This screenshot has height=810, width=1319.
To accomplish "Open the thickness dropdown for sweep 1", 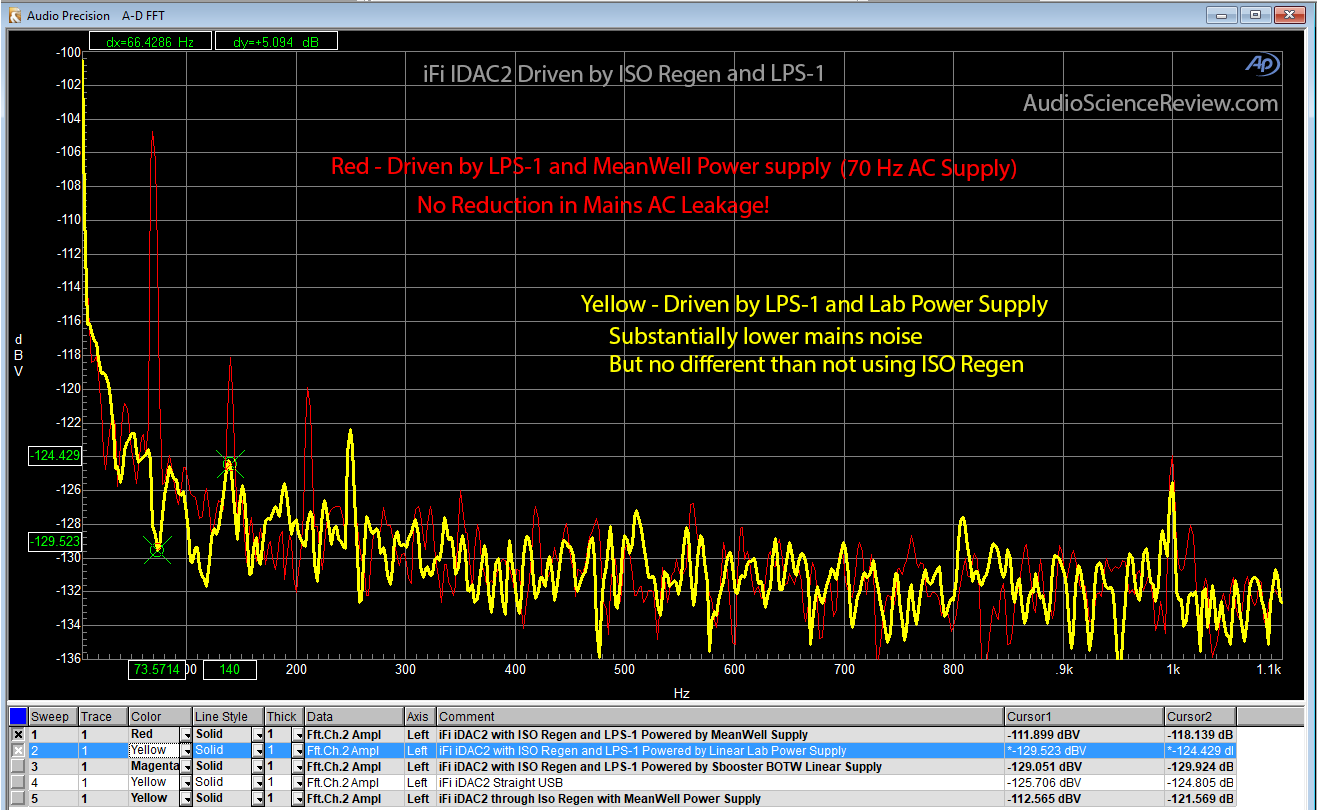I will click(297, 734).
